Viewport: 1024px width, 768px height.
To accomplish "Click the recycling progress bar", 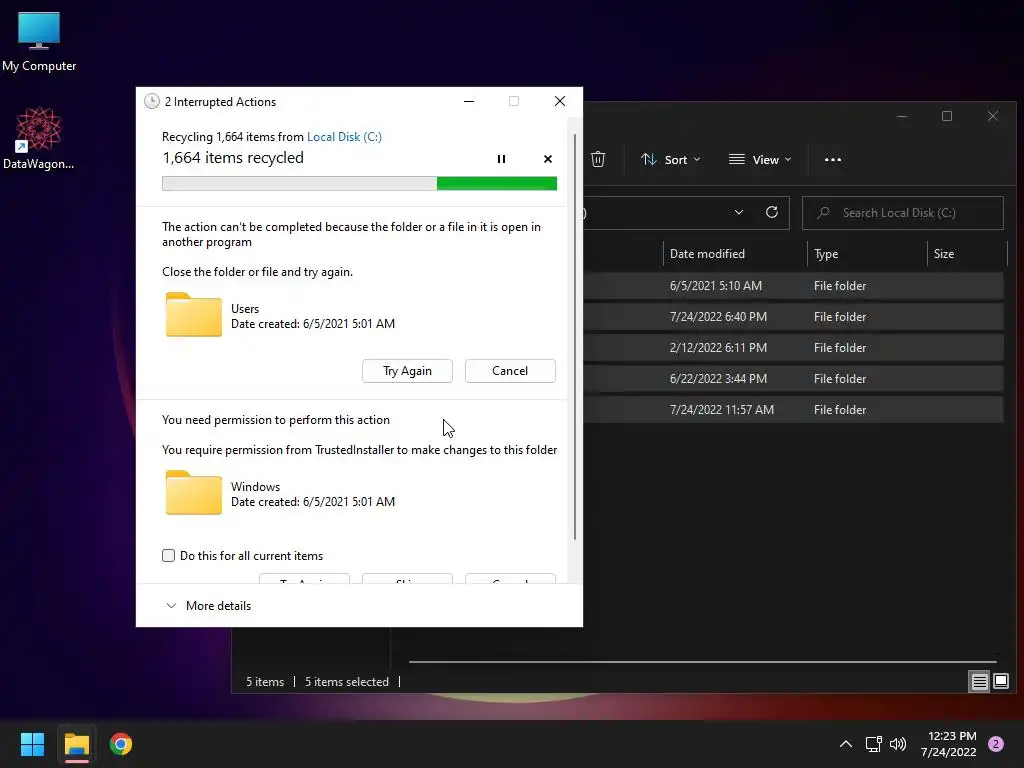I will pos(359,184).
